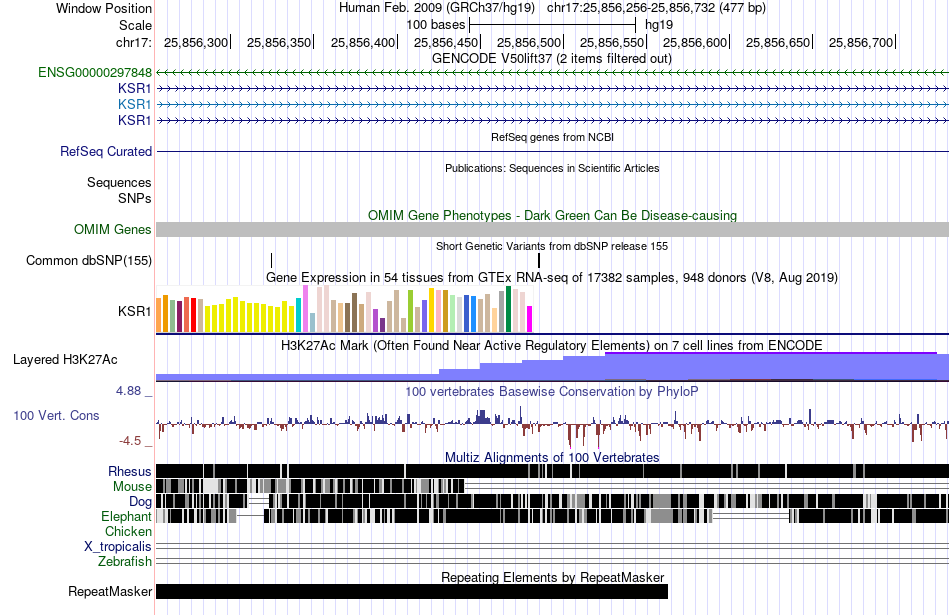
Task: Click the Mouse alignment label
Action: pos(132,487)
